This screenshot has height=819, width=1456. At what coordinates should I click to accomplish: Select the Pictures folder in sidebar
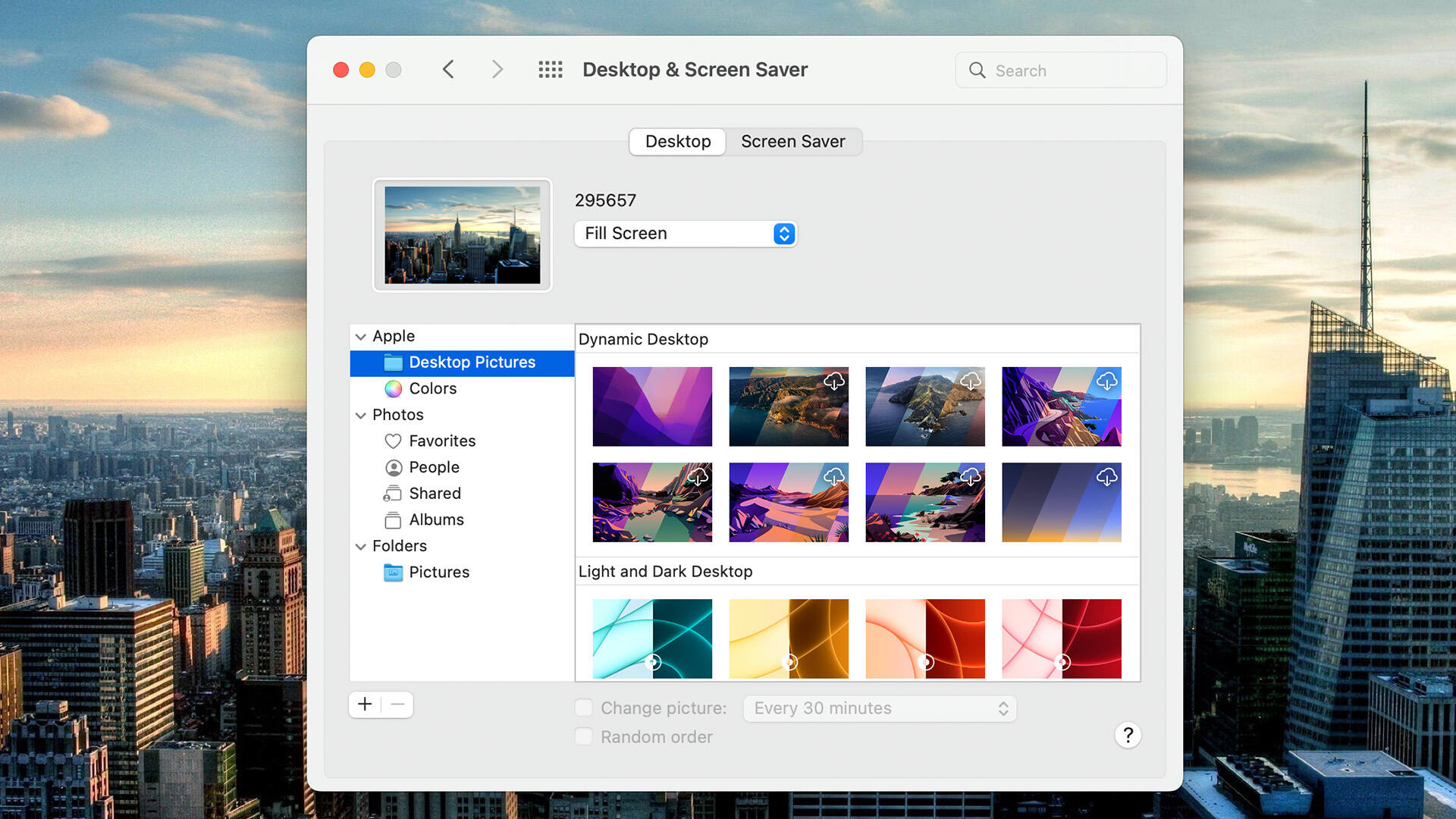439,571
